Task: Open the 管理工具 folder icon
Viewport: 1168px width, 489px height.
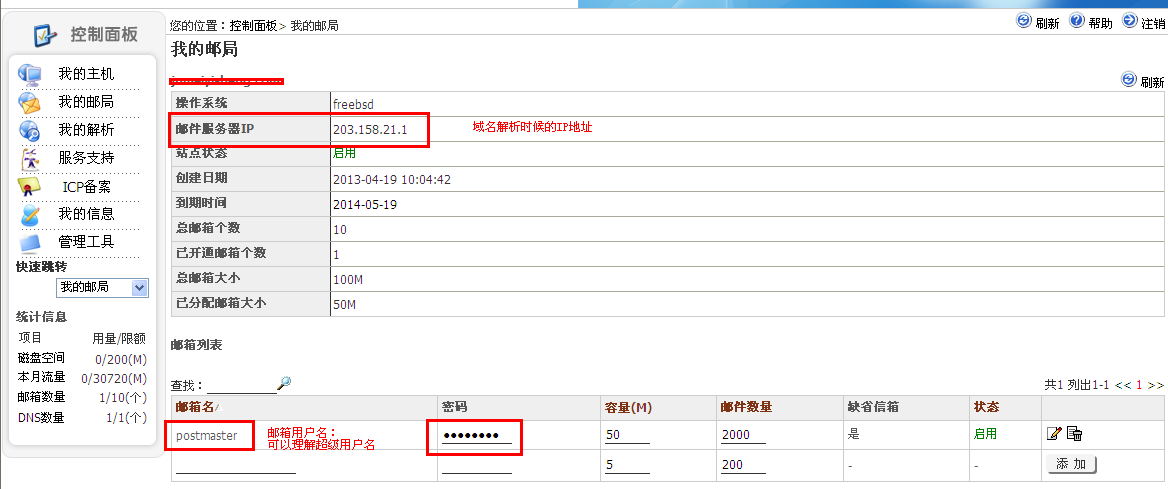Action: coord(30,242)
